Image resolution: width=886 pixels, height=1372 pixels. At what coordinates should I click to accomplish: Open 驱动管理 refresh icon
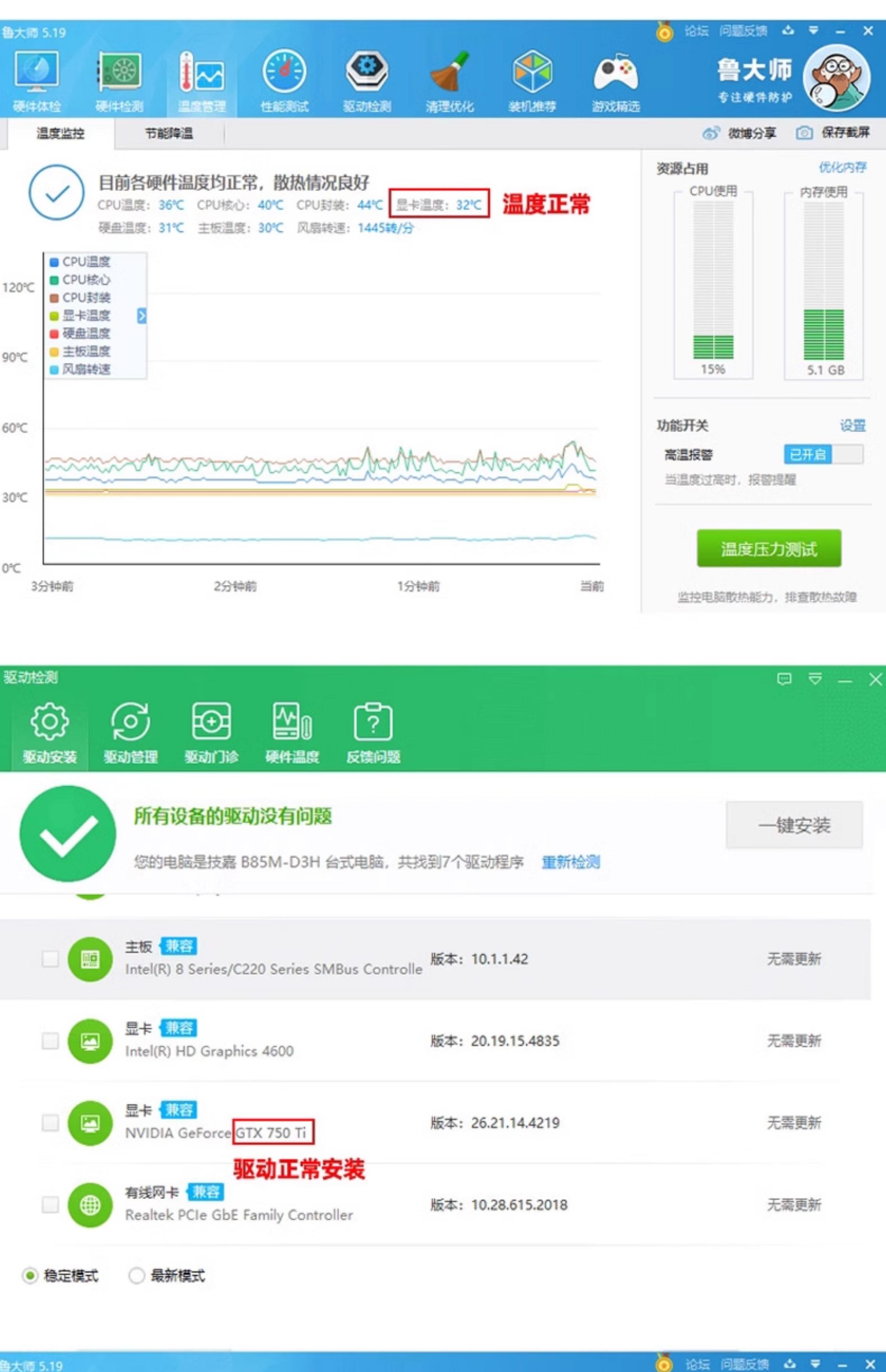point(131,721)
